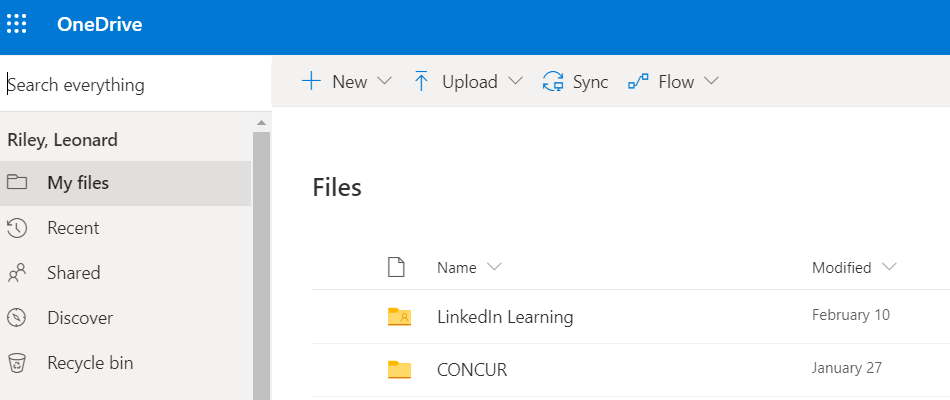Viewport: 950px width, 400px height.
Task: Expand the Modified column chevron
Action: pyautogui.click(x=889, y=267)
